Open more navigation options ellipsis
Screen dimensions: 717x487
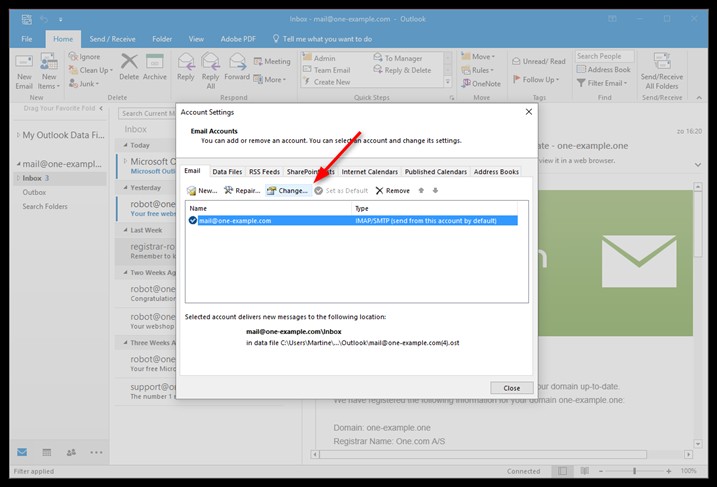click(x=96, y=452)
